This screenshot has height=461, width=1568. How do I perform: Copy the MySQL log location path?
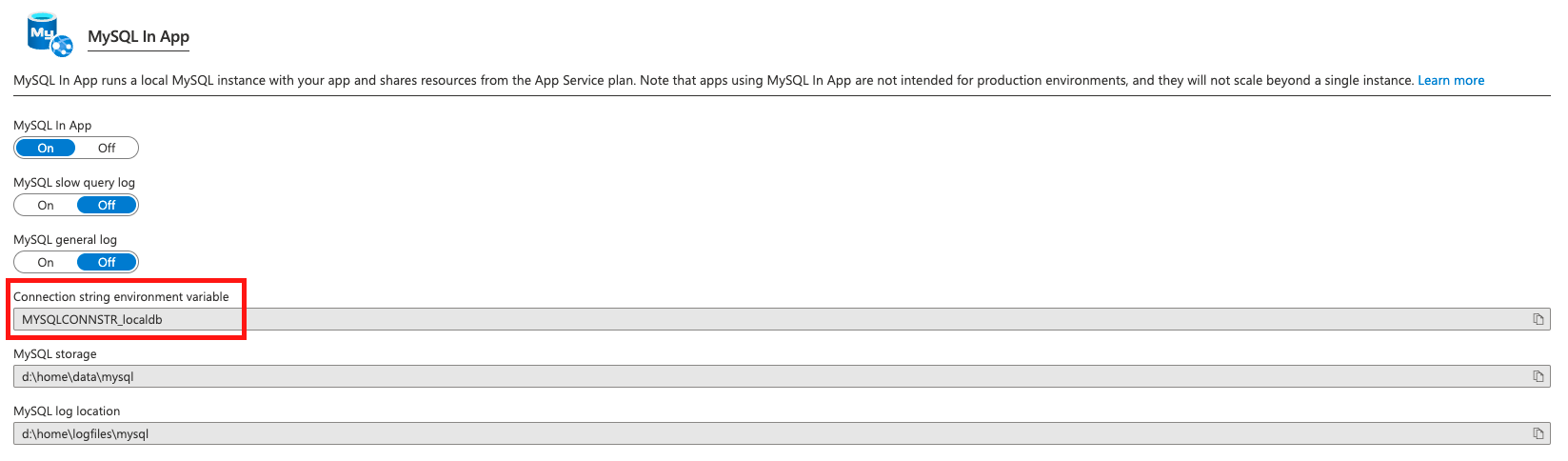(1538, 433)
